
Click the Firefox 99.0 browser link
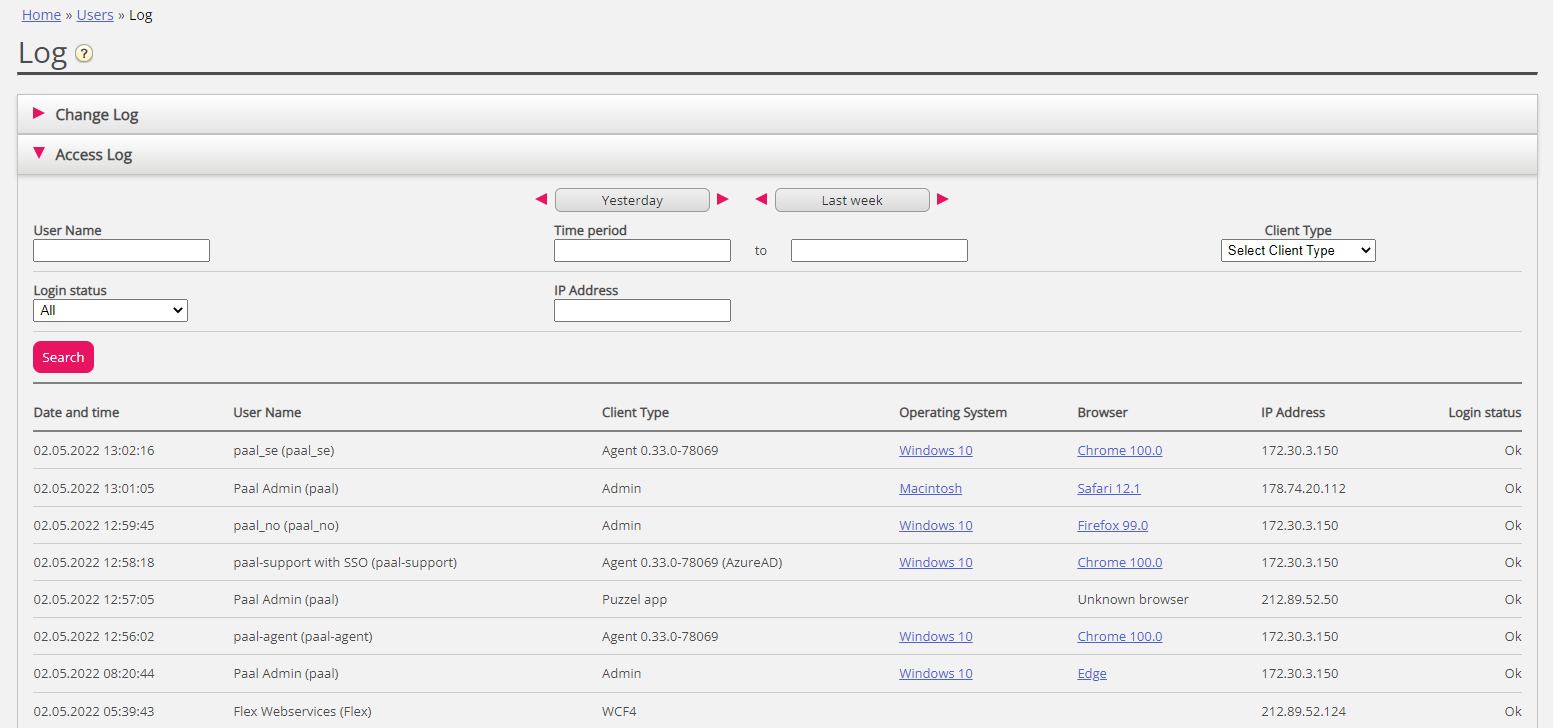coord(1112,526)
